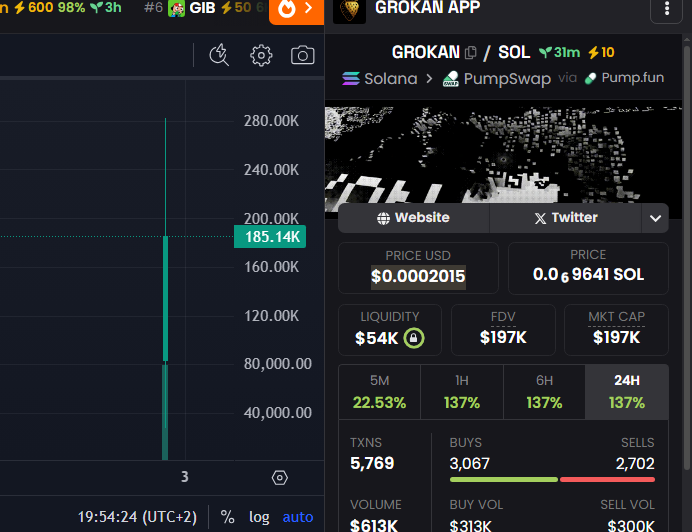Image resolution: width=692 pixels, height=532 pixels.
Task: Click the Pump.fun link
Action: pyautogui.click(x=624, y=78)
